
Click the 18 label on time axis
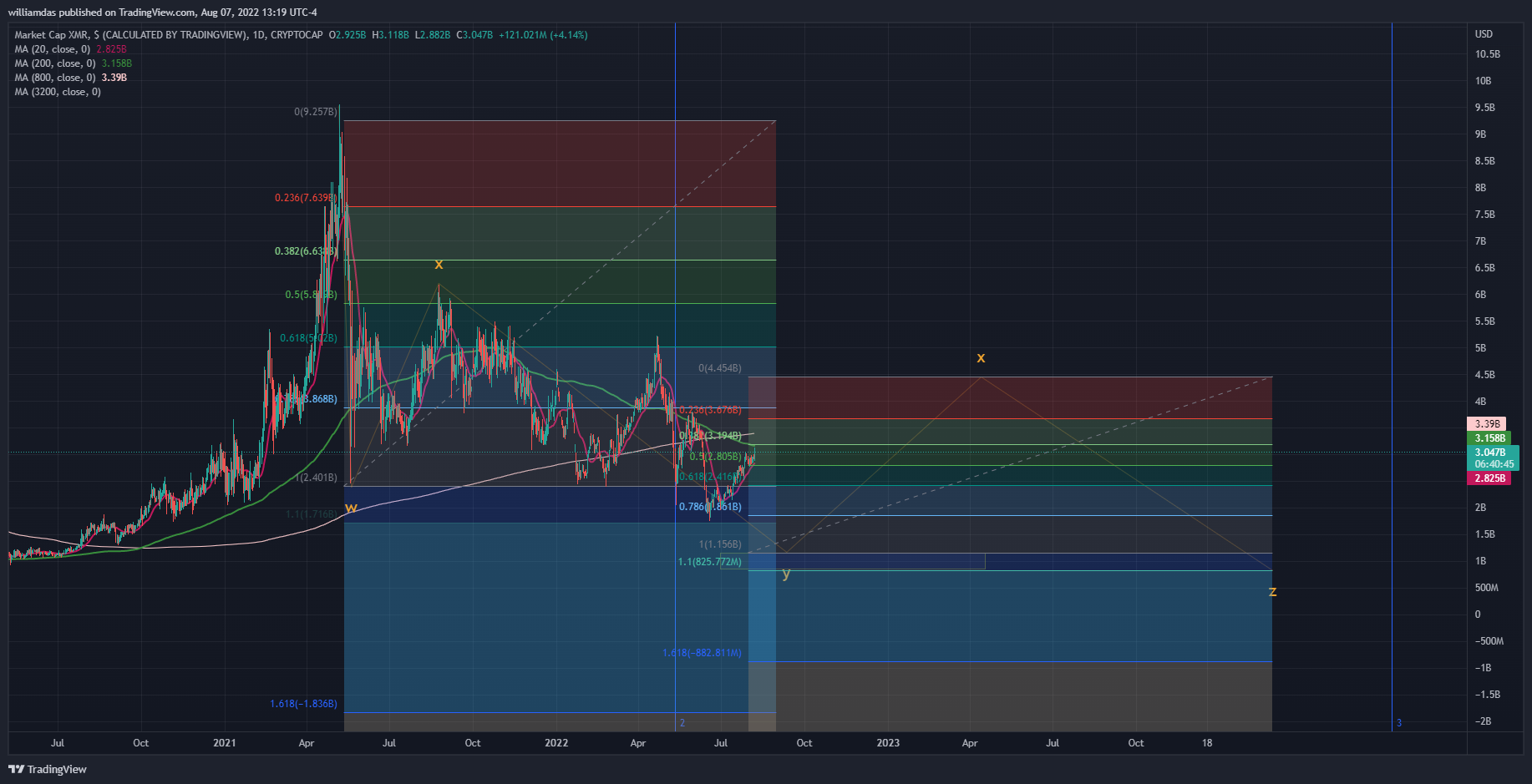(1207, 743)
